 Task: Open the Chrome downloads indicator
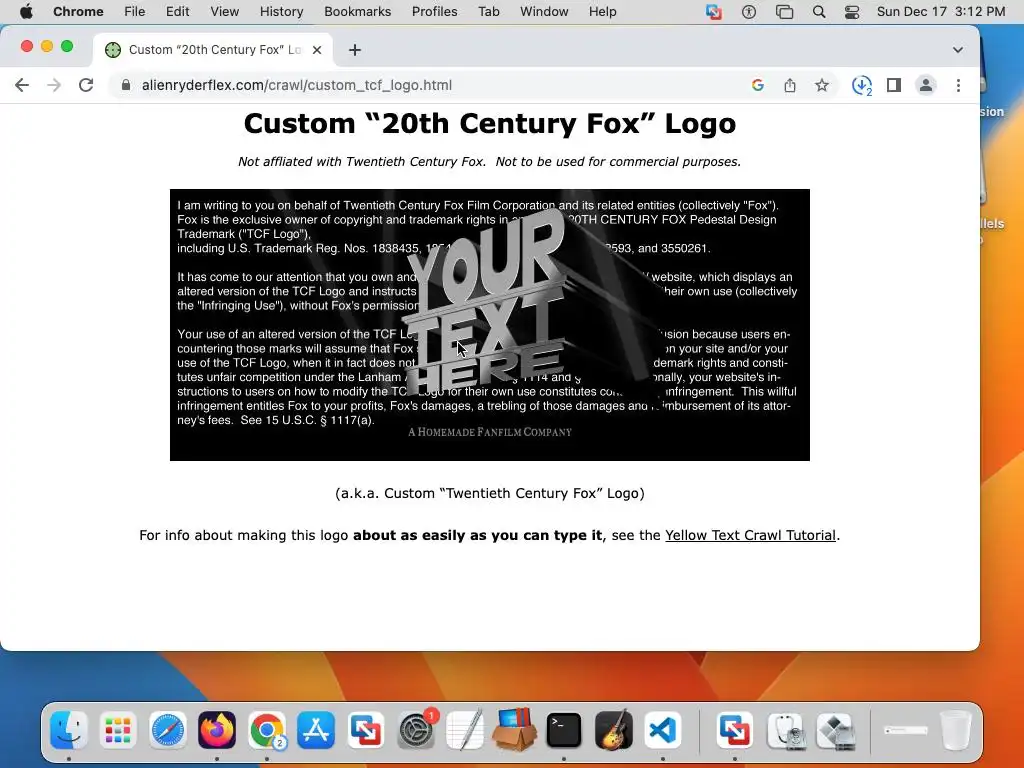pos(862,85)
